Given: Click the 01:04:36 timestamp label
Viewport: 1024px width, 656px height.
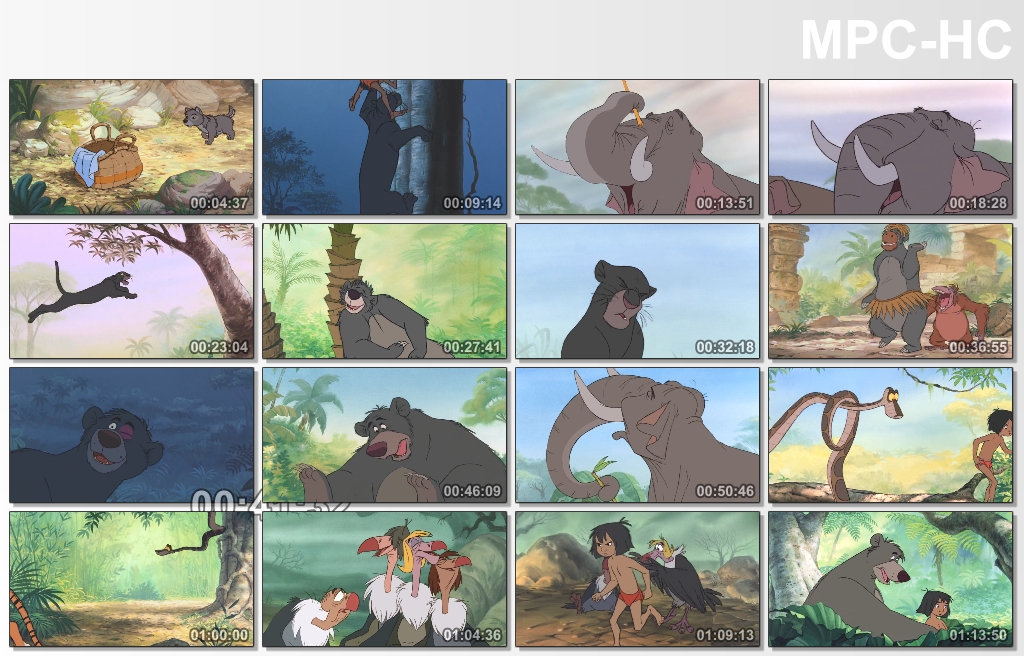Looking at the screenshot, I should tap(472, 635).
